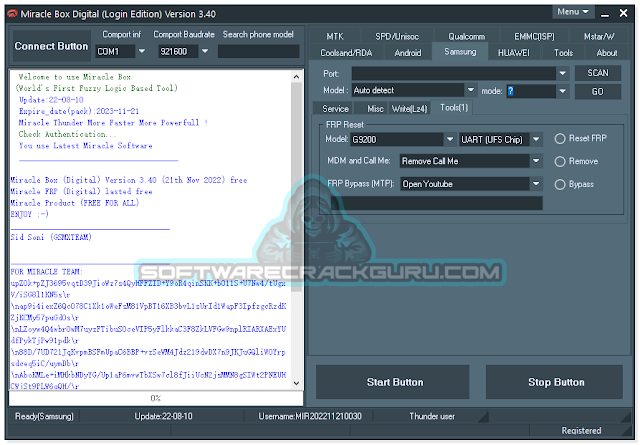Click the Ready(Samsung) status text
The width and height of the screenshot is (640, 445).
click(x=44, y=416)
